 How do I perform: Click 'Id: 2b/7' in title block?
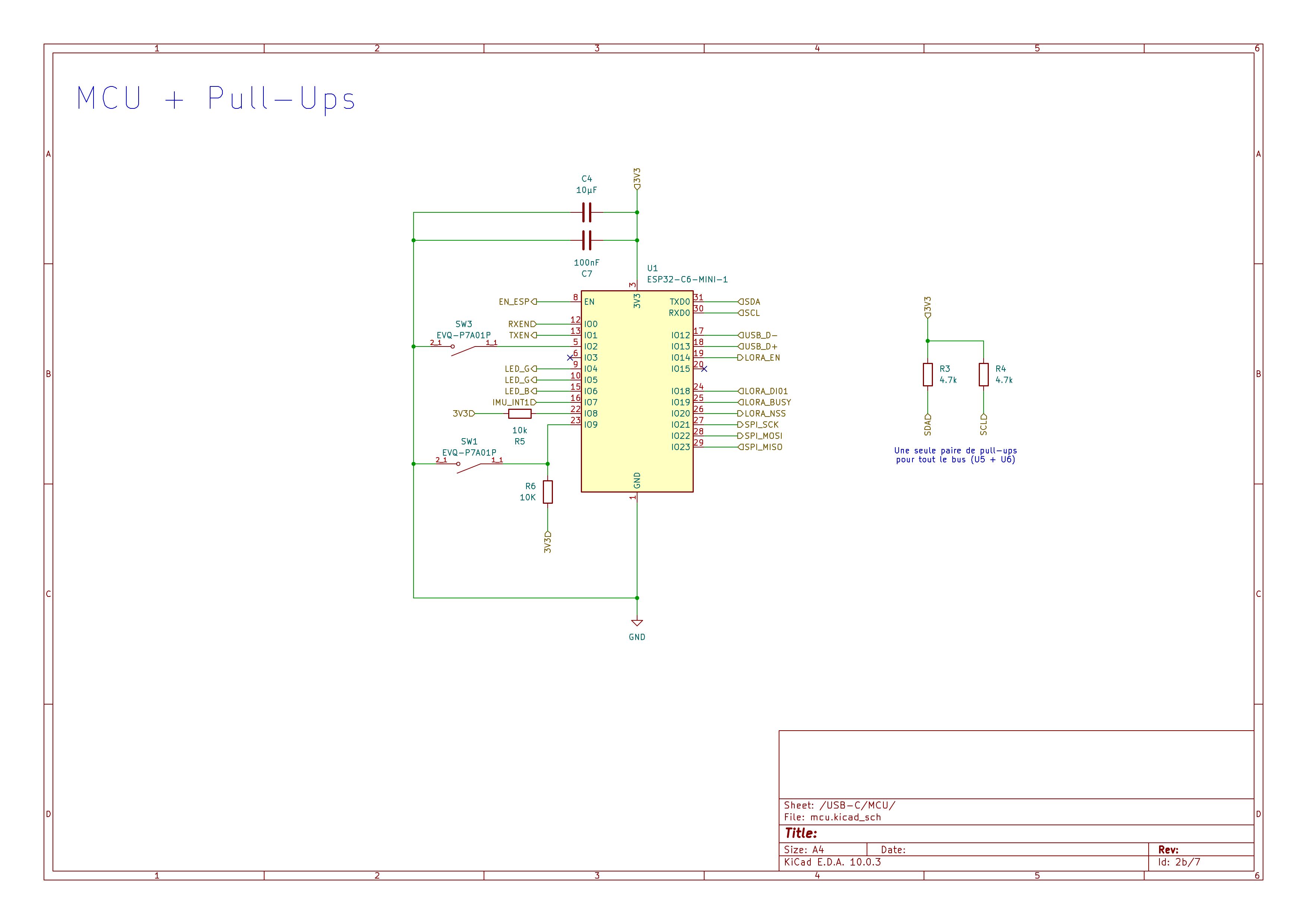(x=1179, y=862)
